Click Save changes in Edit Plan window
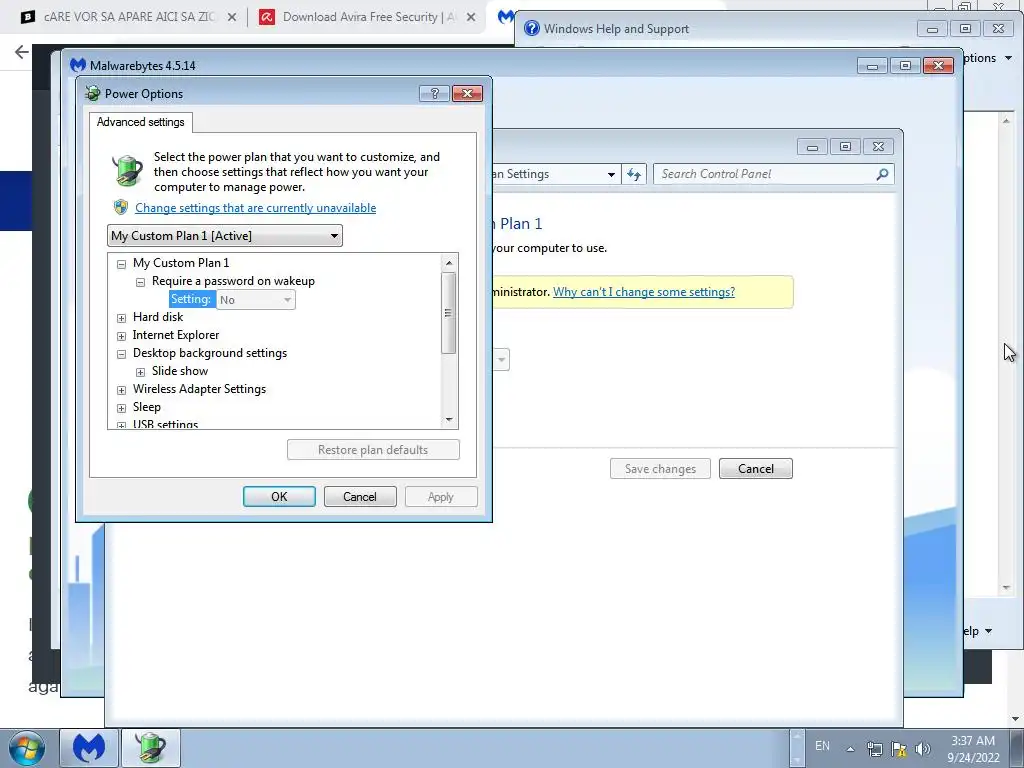The height and width of the screenshot is (768, 1024). [660, 468]
